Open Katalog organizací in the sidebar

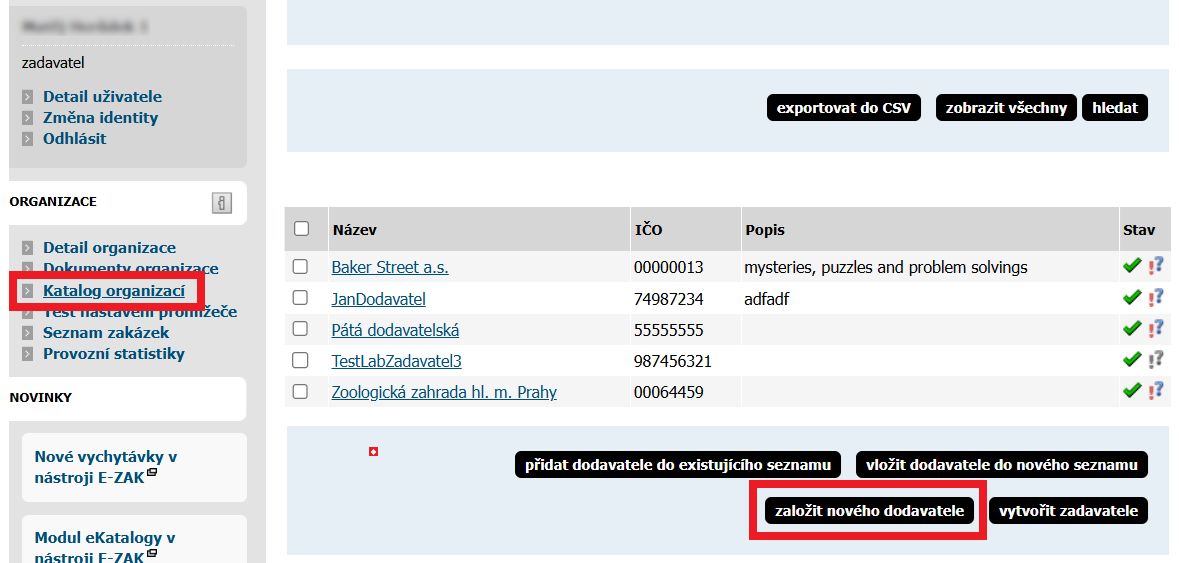(x=113, y=291)
